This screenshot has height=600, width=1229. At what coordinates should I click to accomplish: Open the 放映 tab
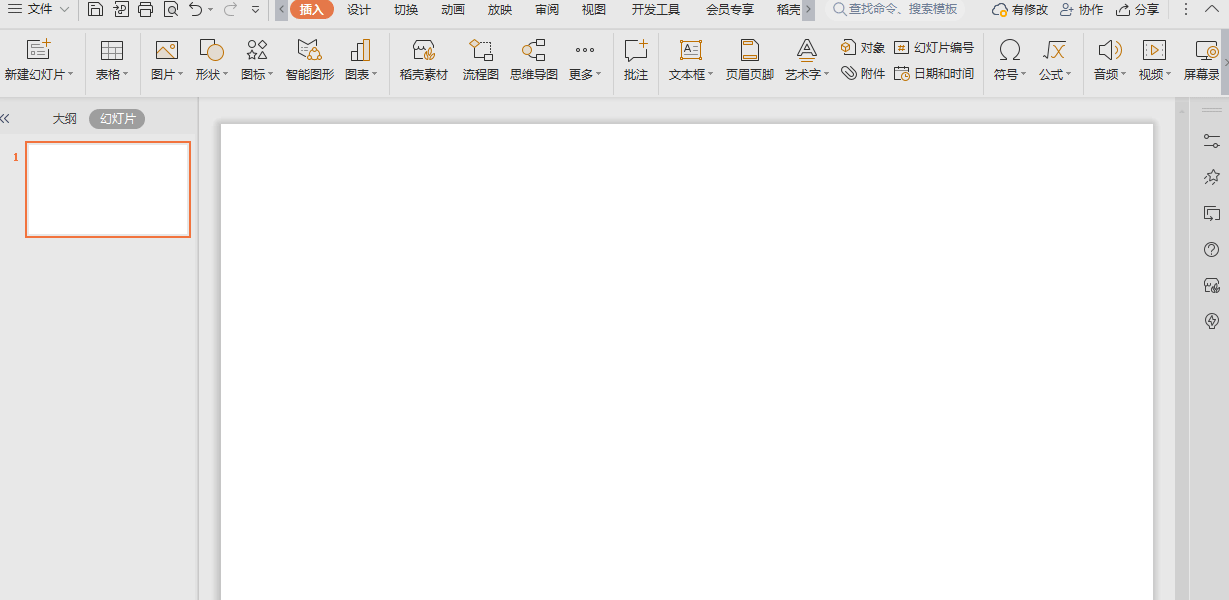(500, 10)
